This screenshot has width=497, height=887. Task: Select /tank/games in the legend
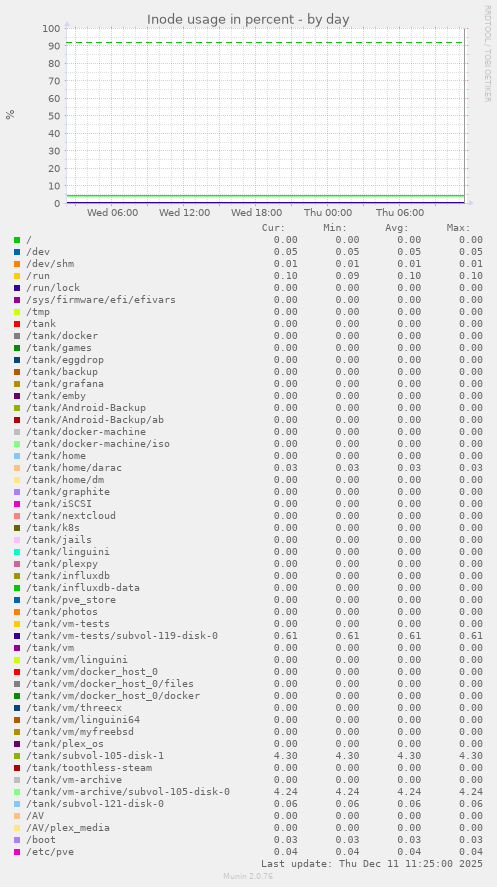pyautogui.click(x=59, y=347)
